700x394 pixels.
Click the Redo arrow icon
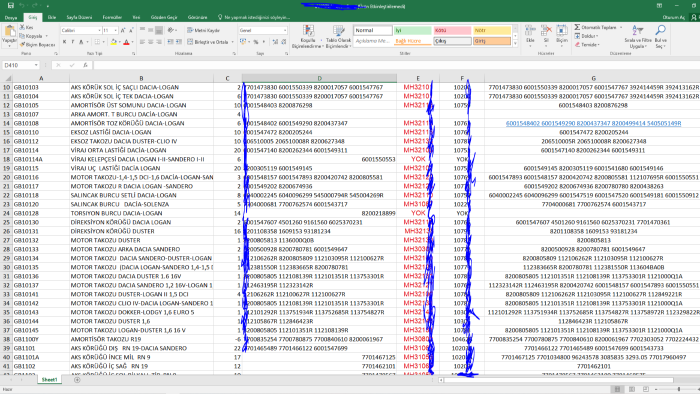pos(34,5)
